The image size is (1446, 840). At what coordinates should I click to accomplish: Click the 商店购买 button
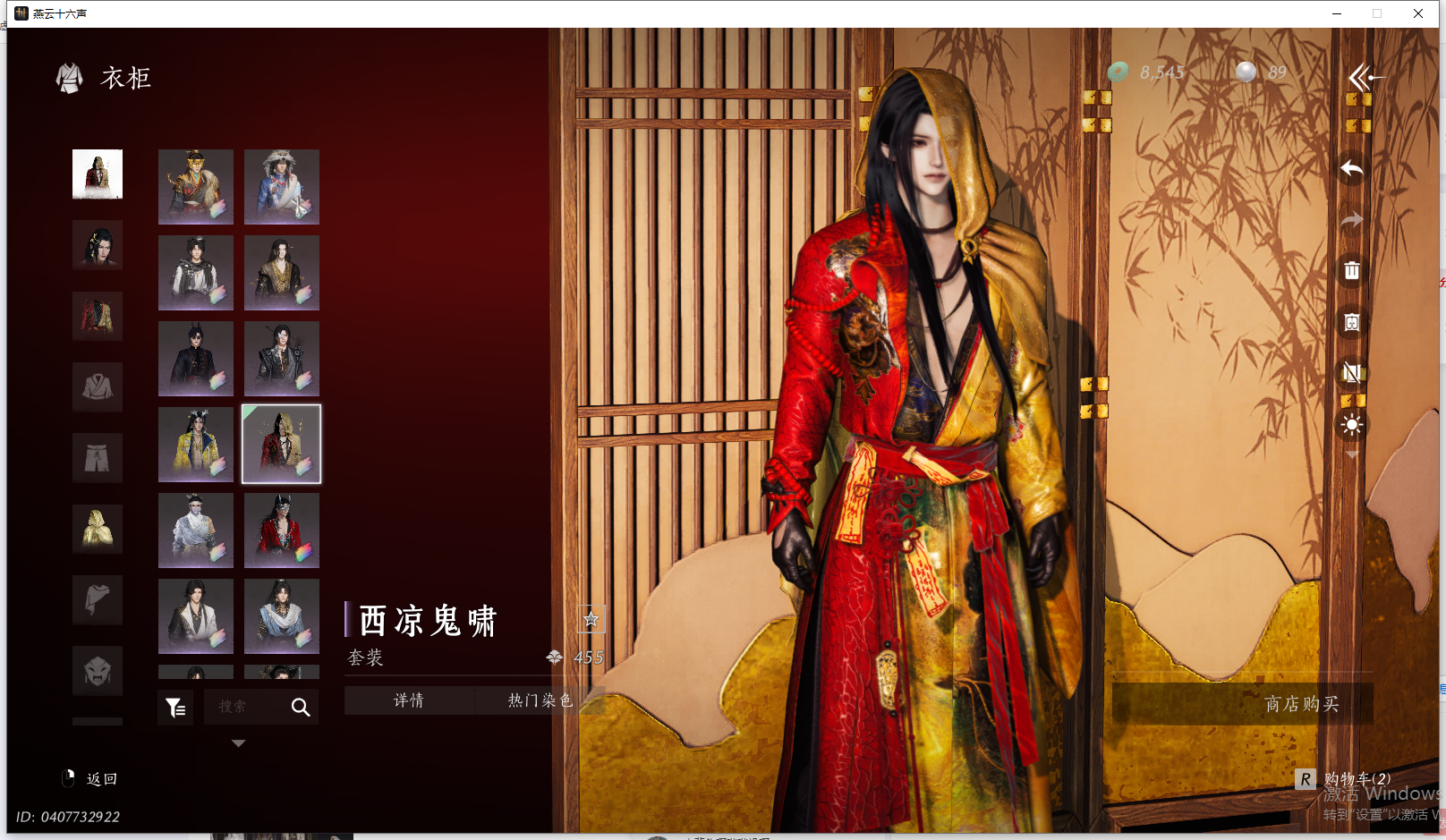pyautogui.click(x=1301, y=704)
